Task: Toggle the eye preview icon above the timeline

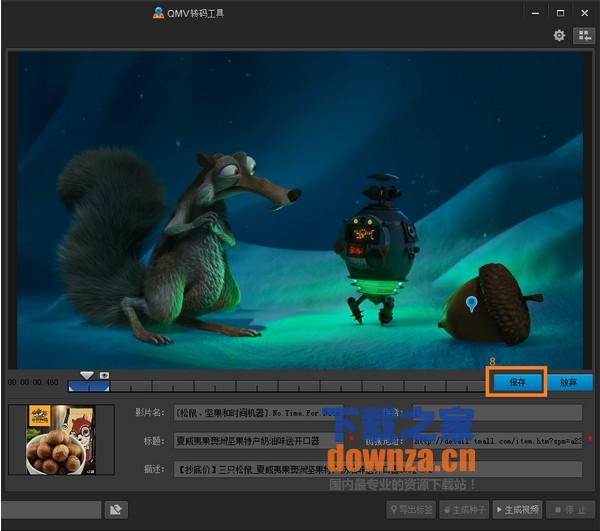Action: point(104,375)
